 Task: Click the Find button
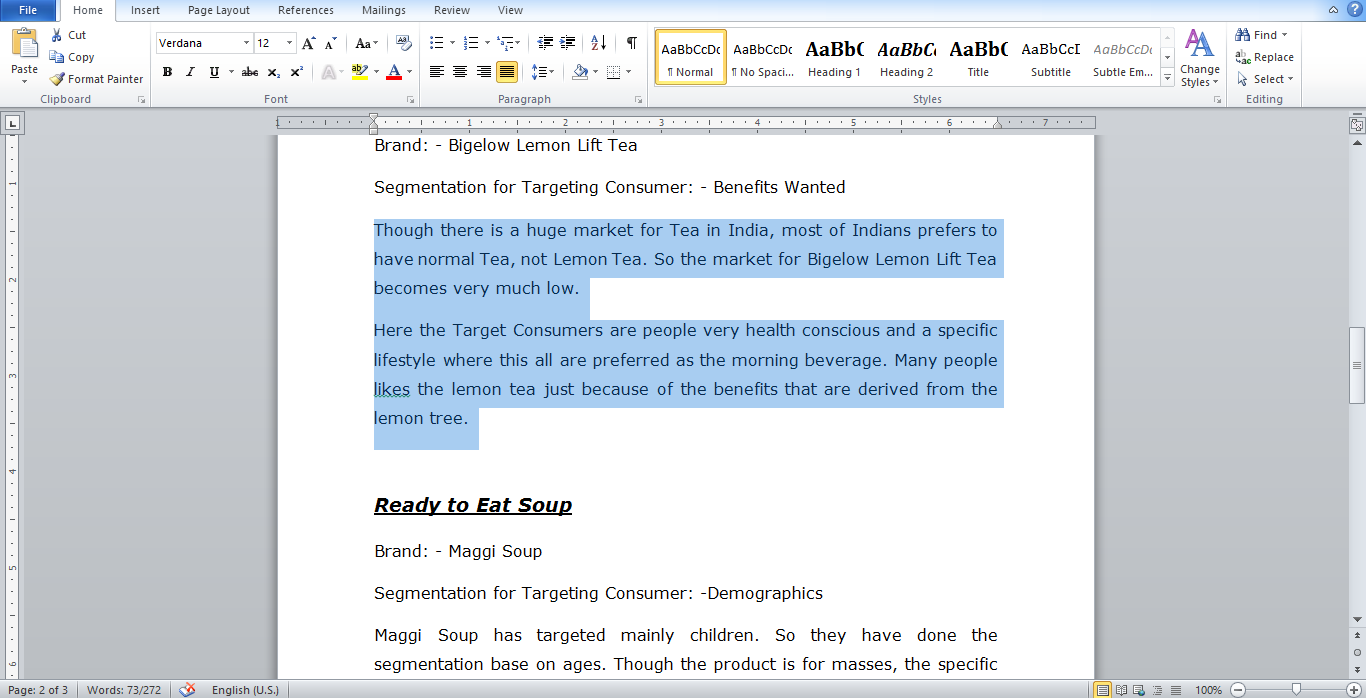(x=1257, y=35)
